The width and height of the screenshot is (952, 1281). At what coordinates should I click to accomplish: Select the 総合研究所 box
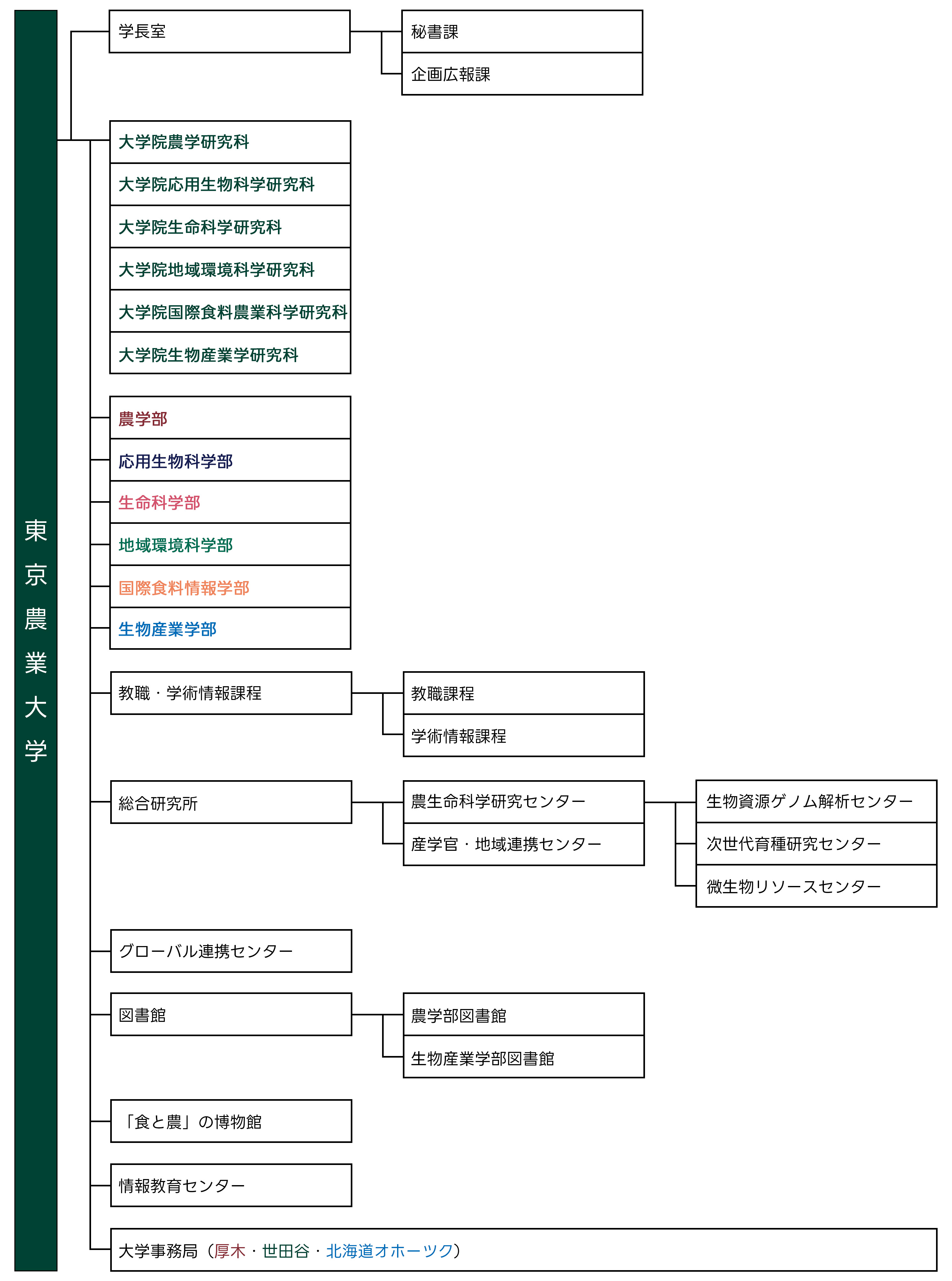pyautogui.click(x=231, y=803)
